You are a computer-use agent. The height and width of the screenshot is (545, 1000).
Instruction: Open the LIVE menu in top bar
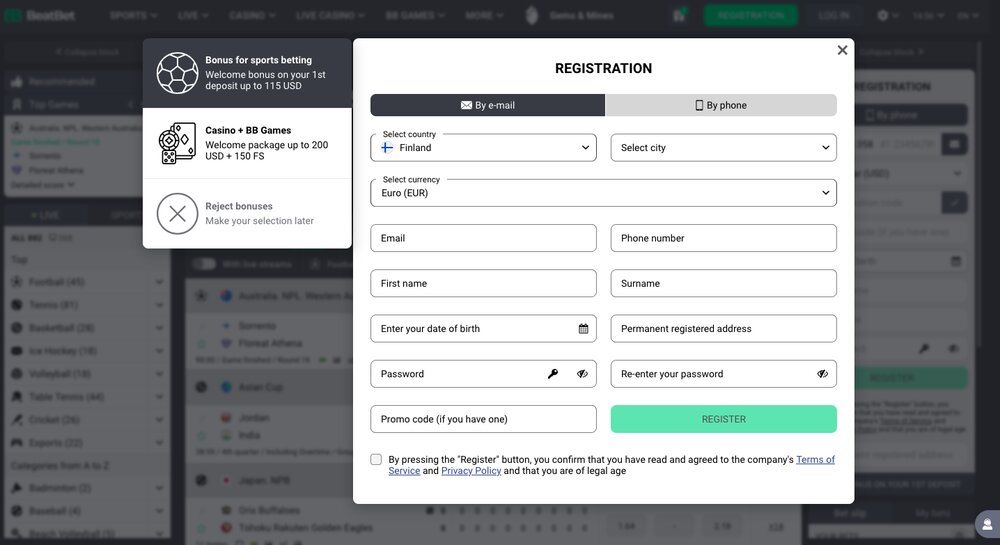pyautogui.click(x=193, y=15)
